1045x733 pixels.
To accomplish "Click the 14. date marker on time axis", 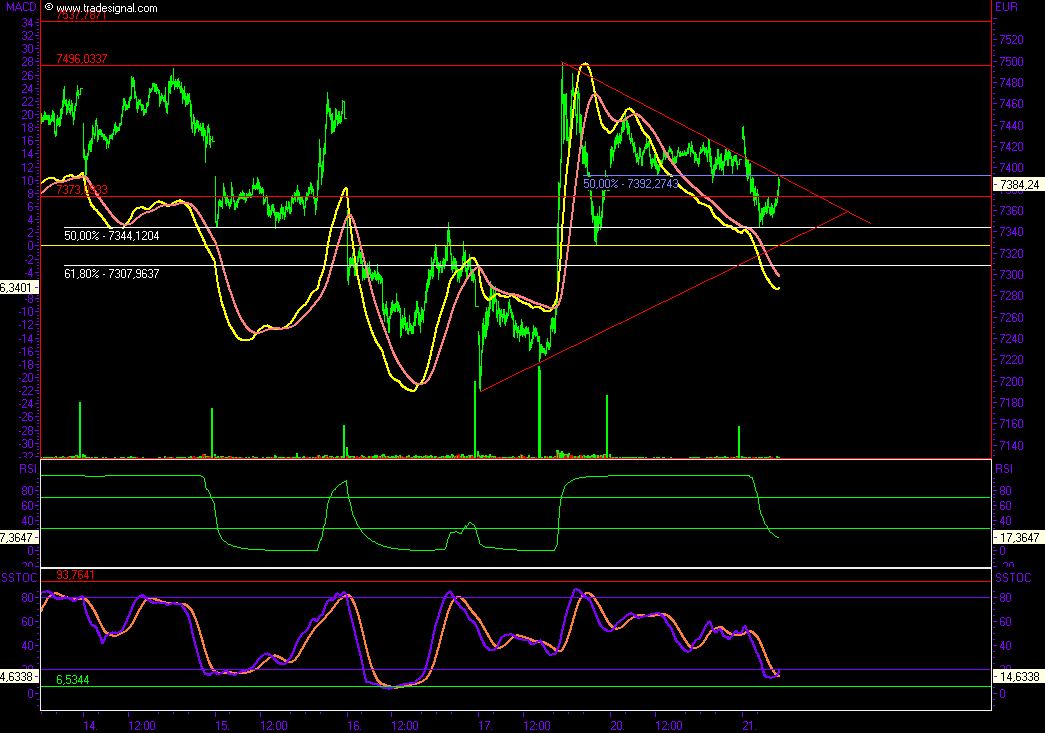I will (x=89, y=724).
